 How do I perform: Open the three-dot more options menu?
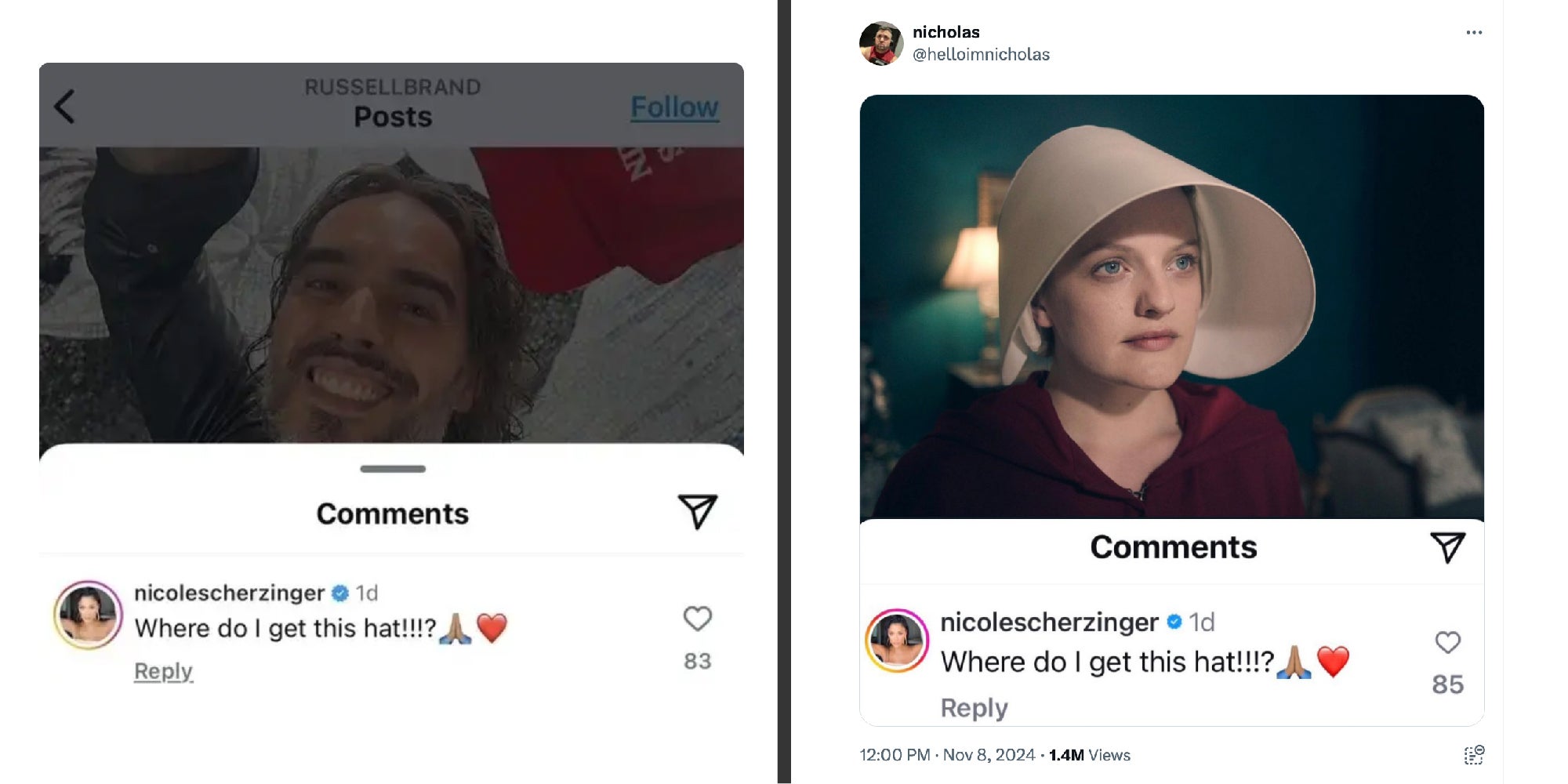[1474, 31]
